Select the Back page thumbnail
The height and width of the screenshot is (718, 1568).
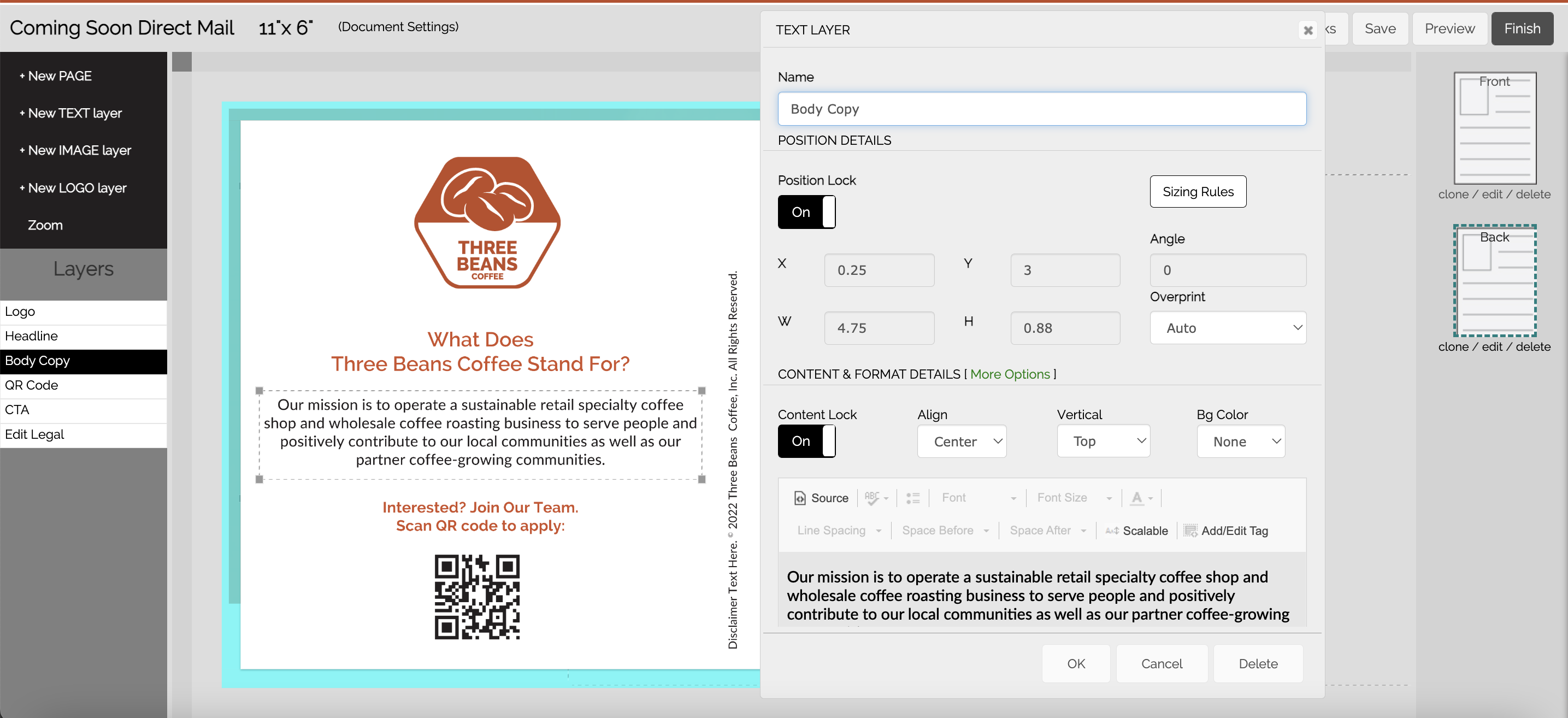1494,280
